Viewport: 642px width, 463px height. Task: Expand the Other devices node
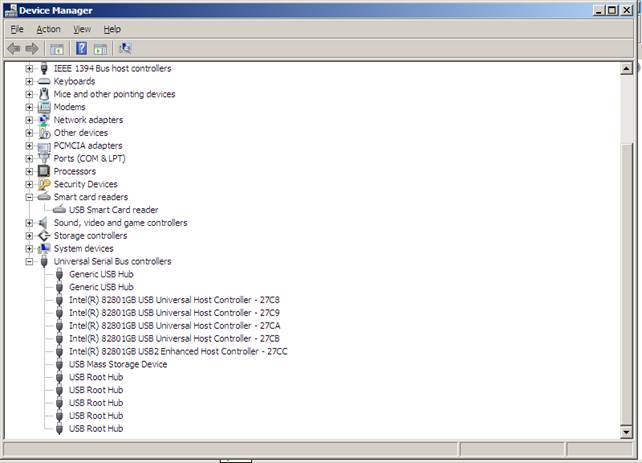(x=29, y=133)
